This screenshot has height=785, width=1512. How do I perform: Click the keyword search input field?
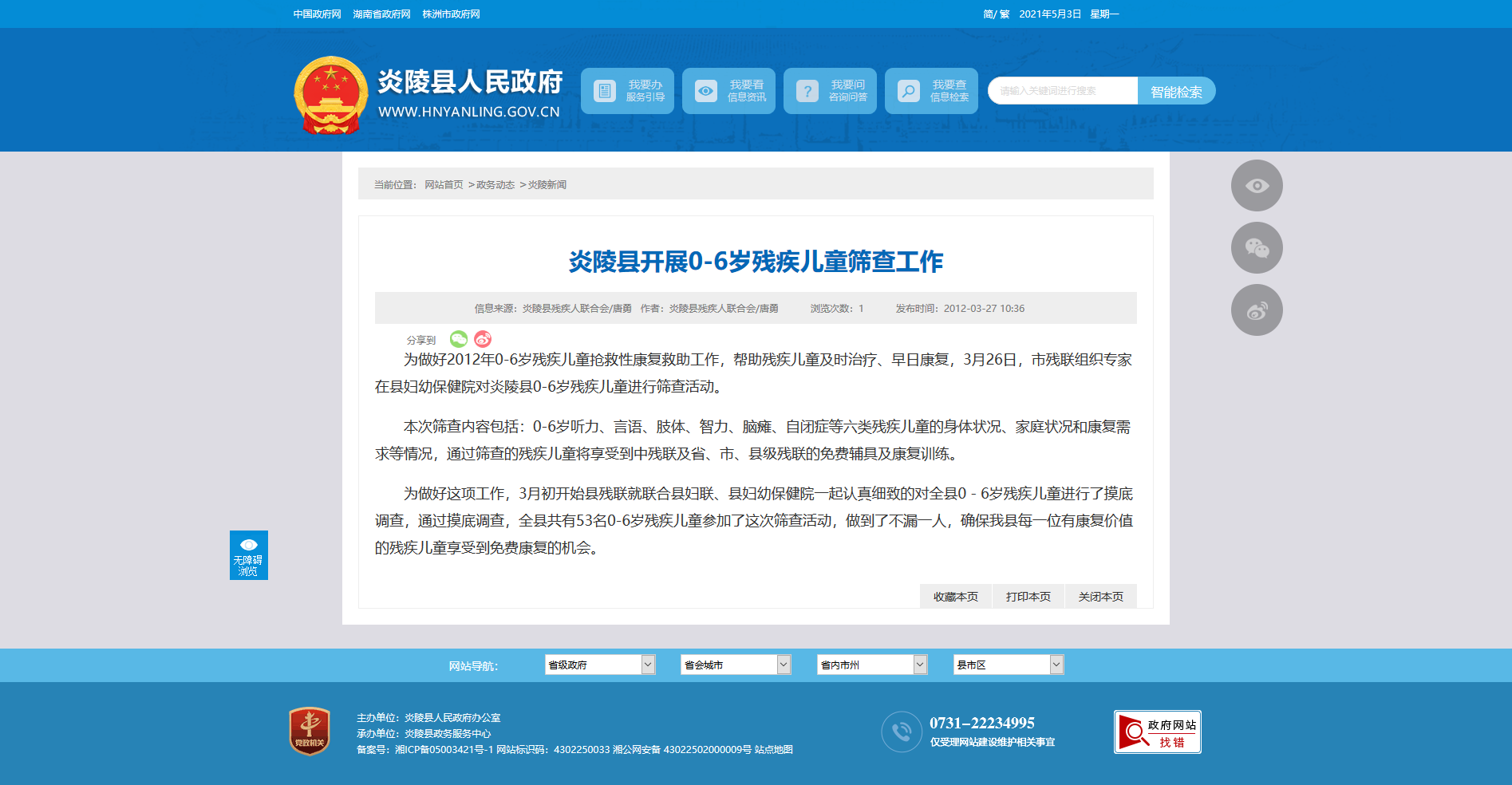1063,91
